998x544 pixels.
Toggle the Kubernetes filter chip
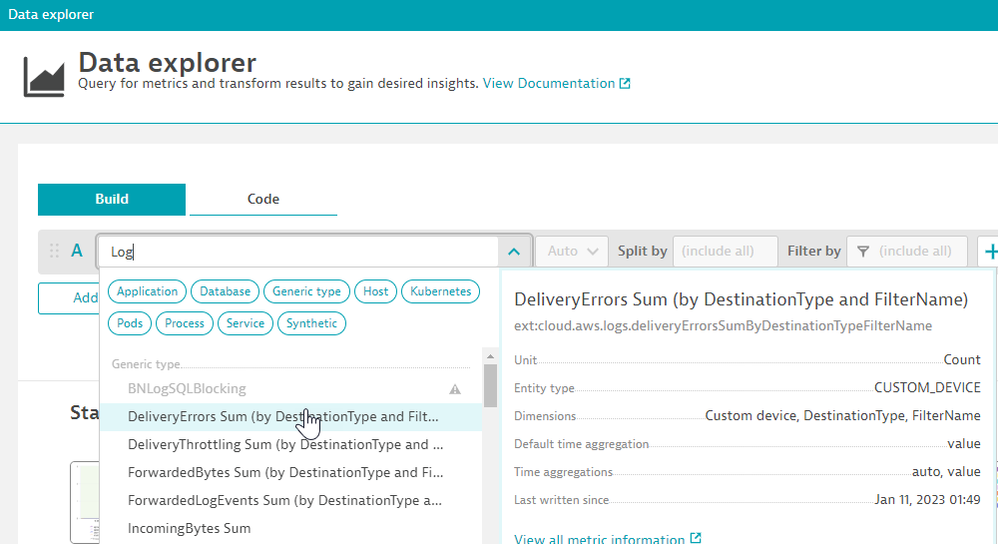pyautogui.click(x=440, y=292)
